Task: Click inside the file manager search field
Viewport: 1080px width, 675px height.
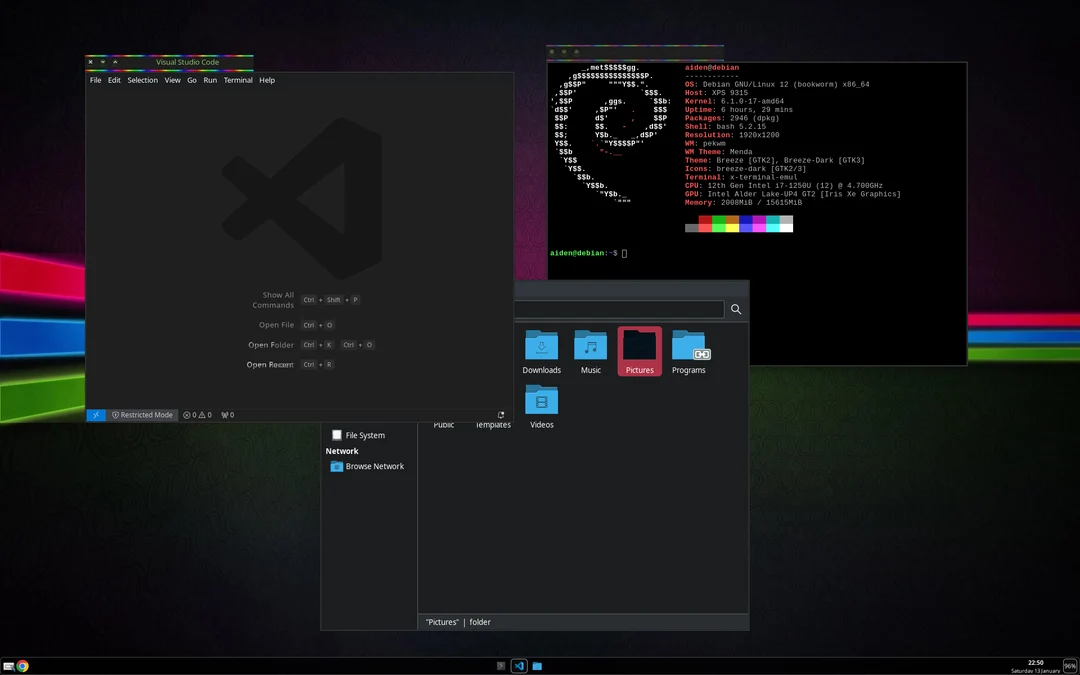Action: pos(620,309)
